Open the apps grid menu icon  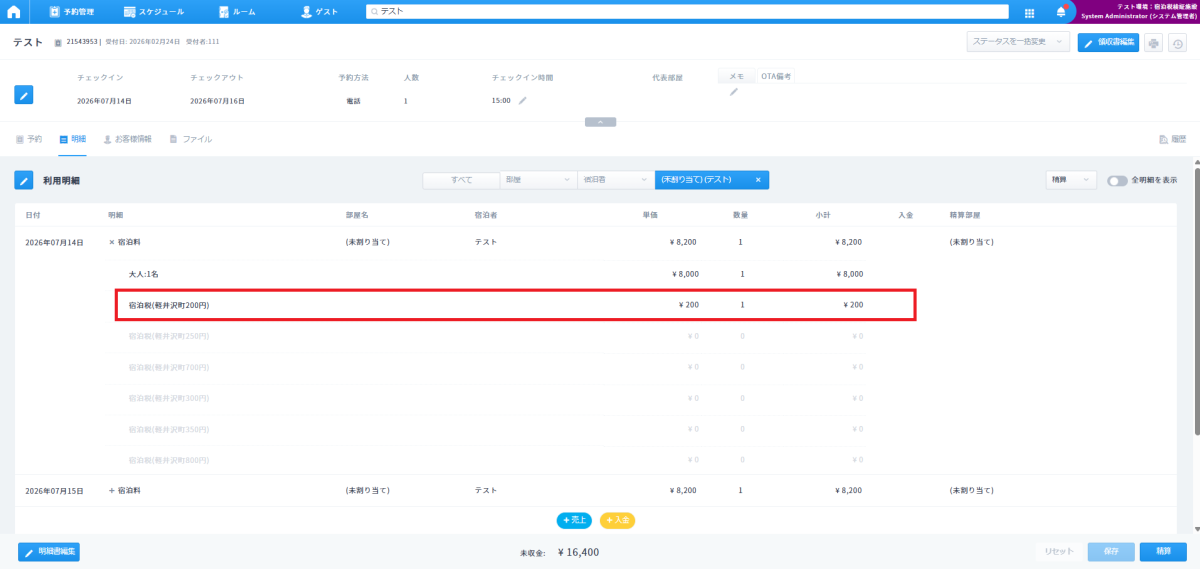click(1029, 12)
